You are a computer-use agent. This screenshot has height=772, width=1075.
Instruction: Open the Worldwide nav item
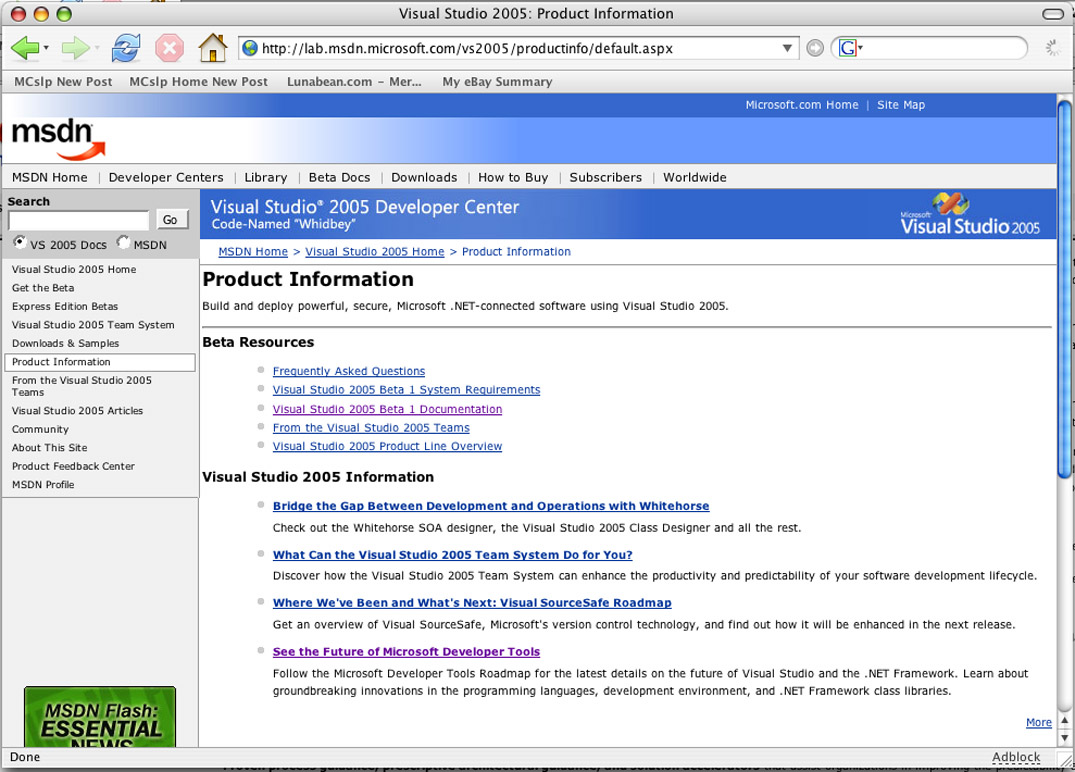pos(694,178)
